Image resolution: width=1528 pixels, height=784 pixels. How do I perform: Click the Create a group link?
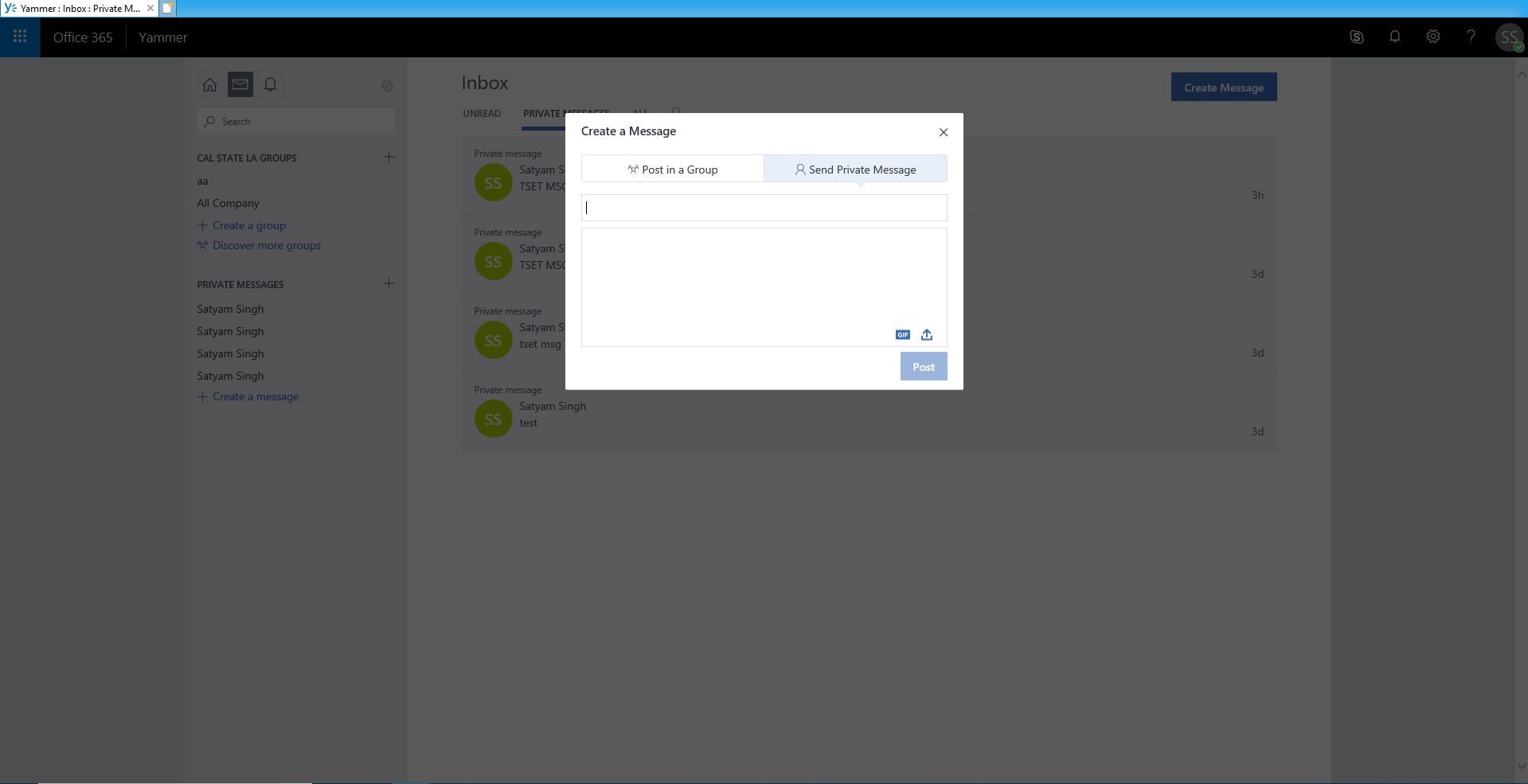coord(242,225)
